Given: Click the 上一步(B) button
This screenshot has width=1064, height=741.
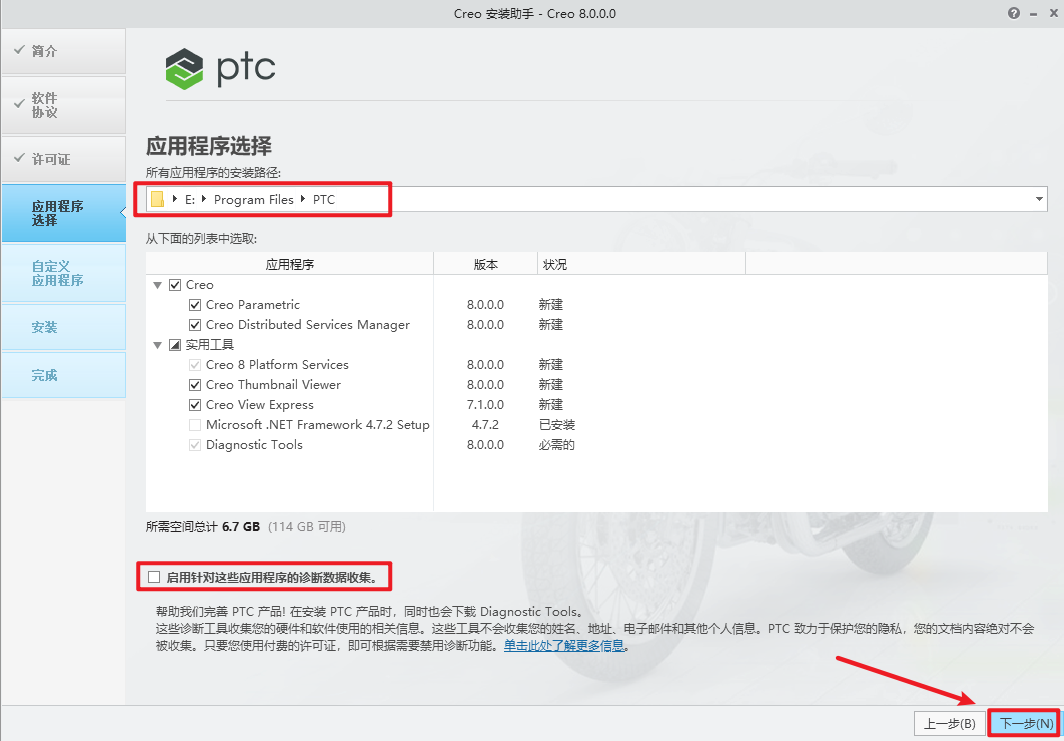Looking at the screenshot, I should (946, 722).
